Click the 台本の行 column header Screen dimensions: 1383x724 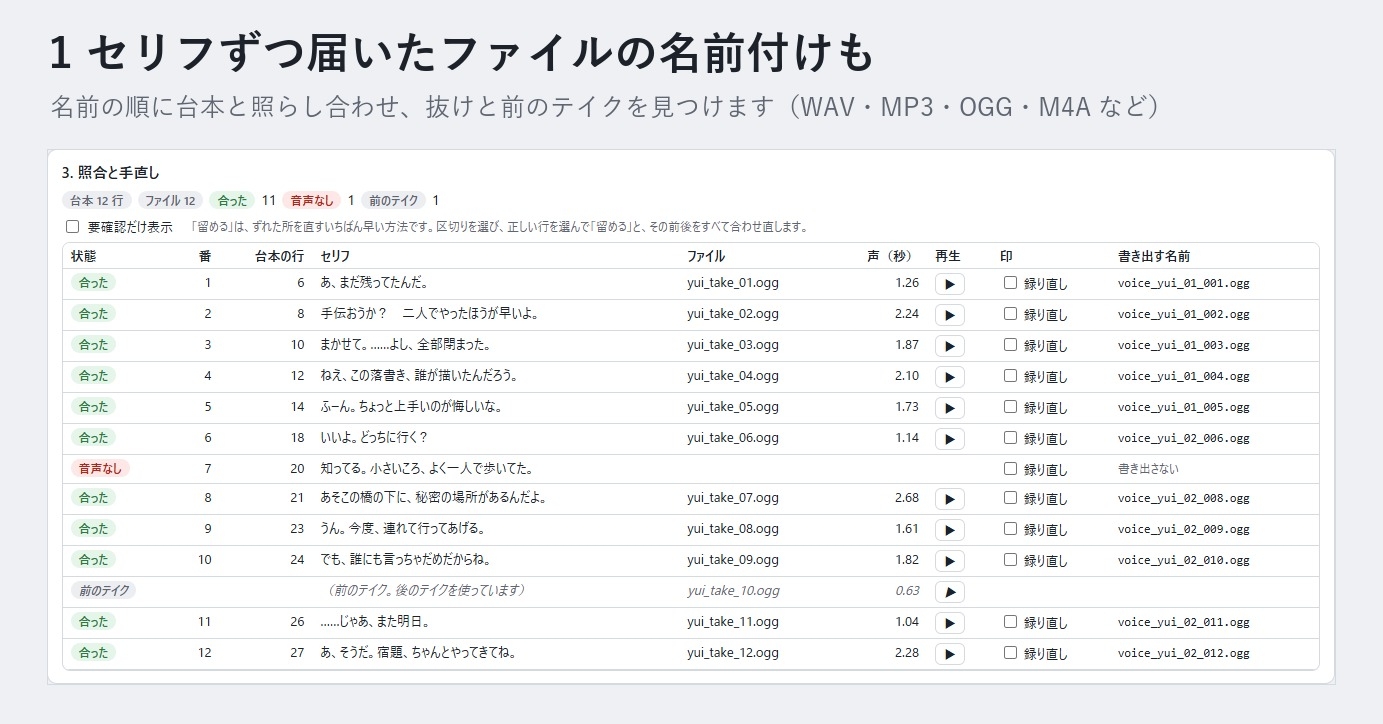280,257
